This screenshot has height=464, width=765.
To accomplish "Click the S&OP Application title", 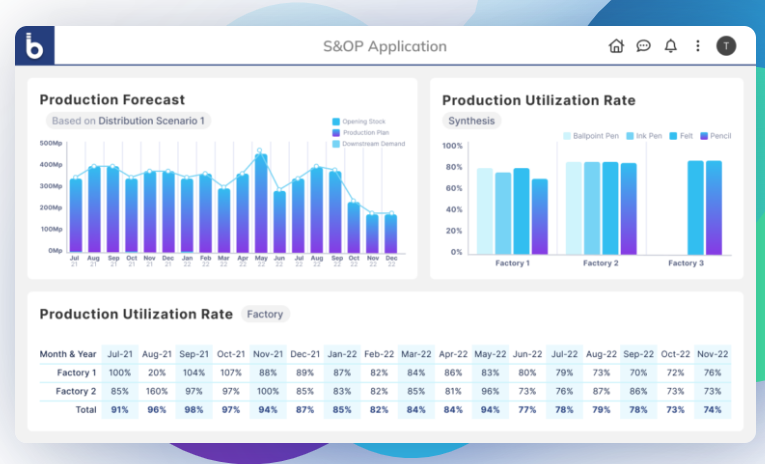I will point(385,46).
